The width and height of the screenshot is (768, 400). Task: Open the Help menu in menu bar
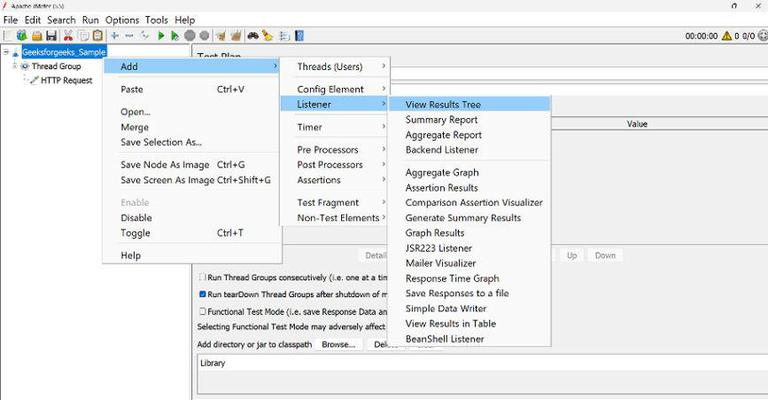pyautogui.click(x=185, y=20)
